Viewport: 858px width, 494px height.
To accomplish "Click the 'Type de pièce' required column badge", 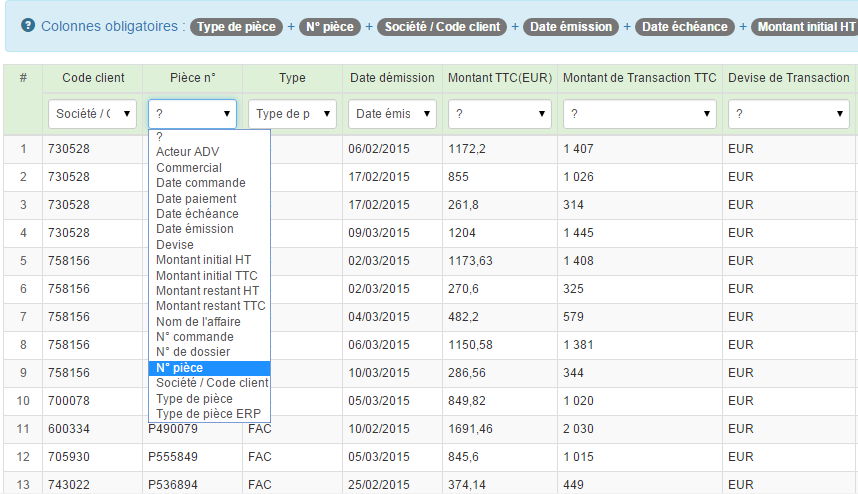I will tap(237, 27).
